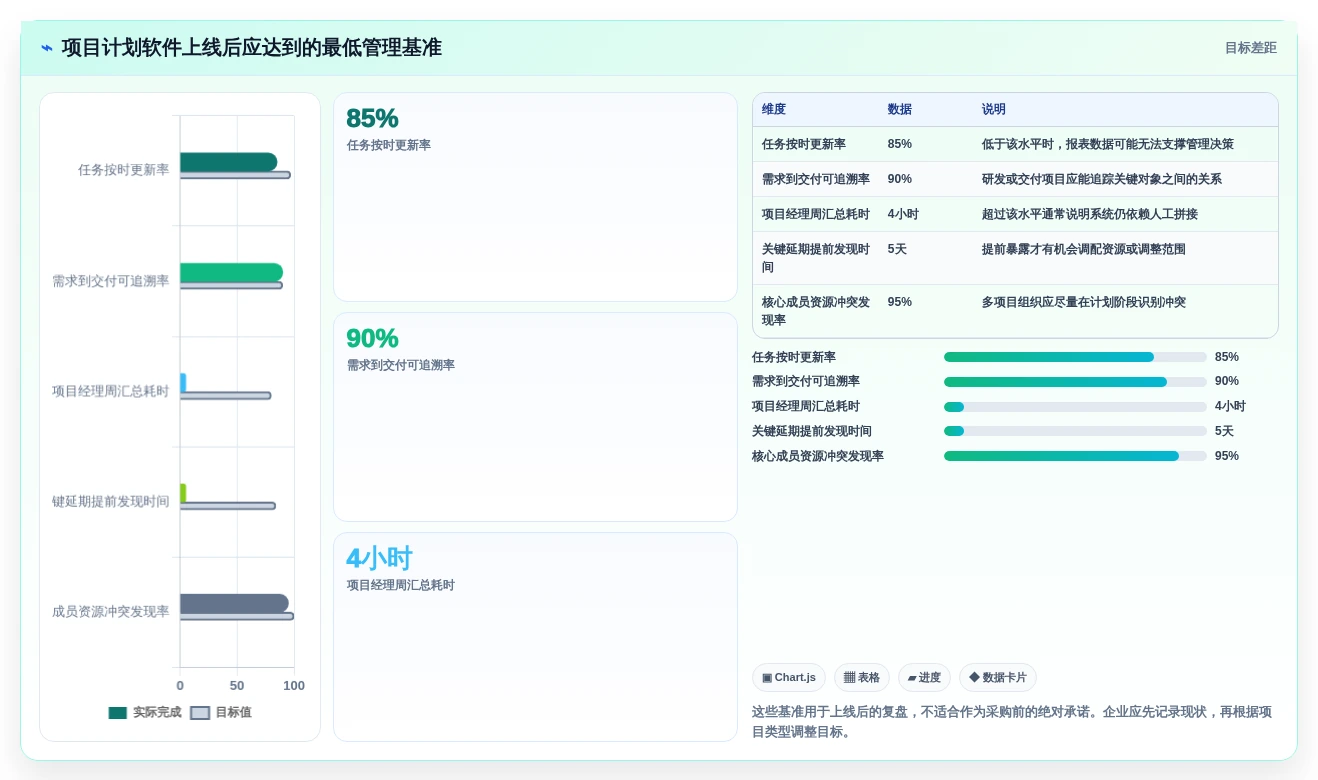Viewport: 1318px width, 780px height.
Task: Click the description 超过该水平通常说明系统仍依赖人工拼接
Action: [1090, 214]
